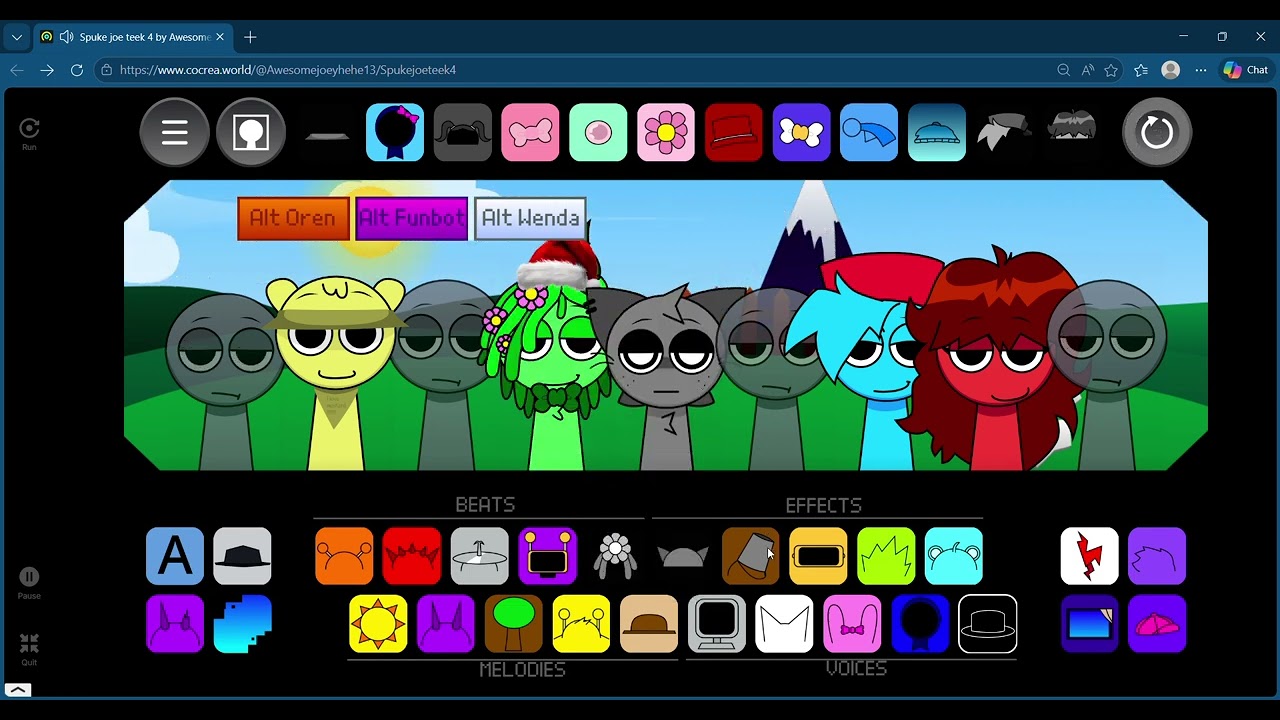Pick the white outlined top hat voice icon

click(988, 624)
